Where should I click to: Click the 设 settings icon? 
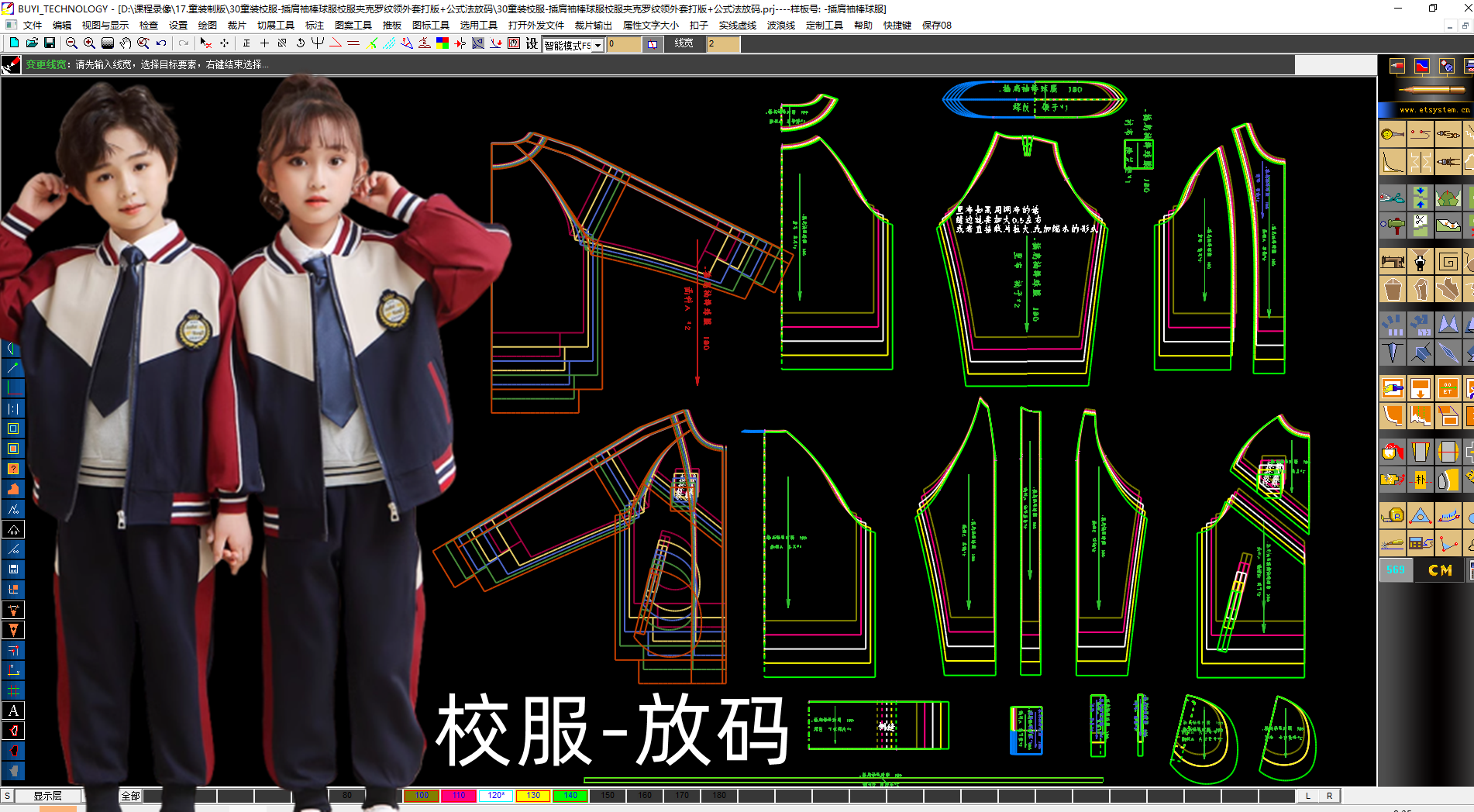pyautogui.click(x=532, y=43)
